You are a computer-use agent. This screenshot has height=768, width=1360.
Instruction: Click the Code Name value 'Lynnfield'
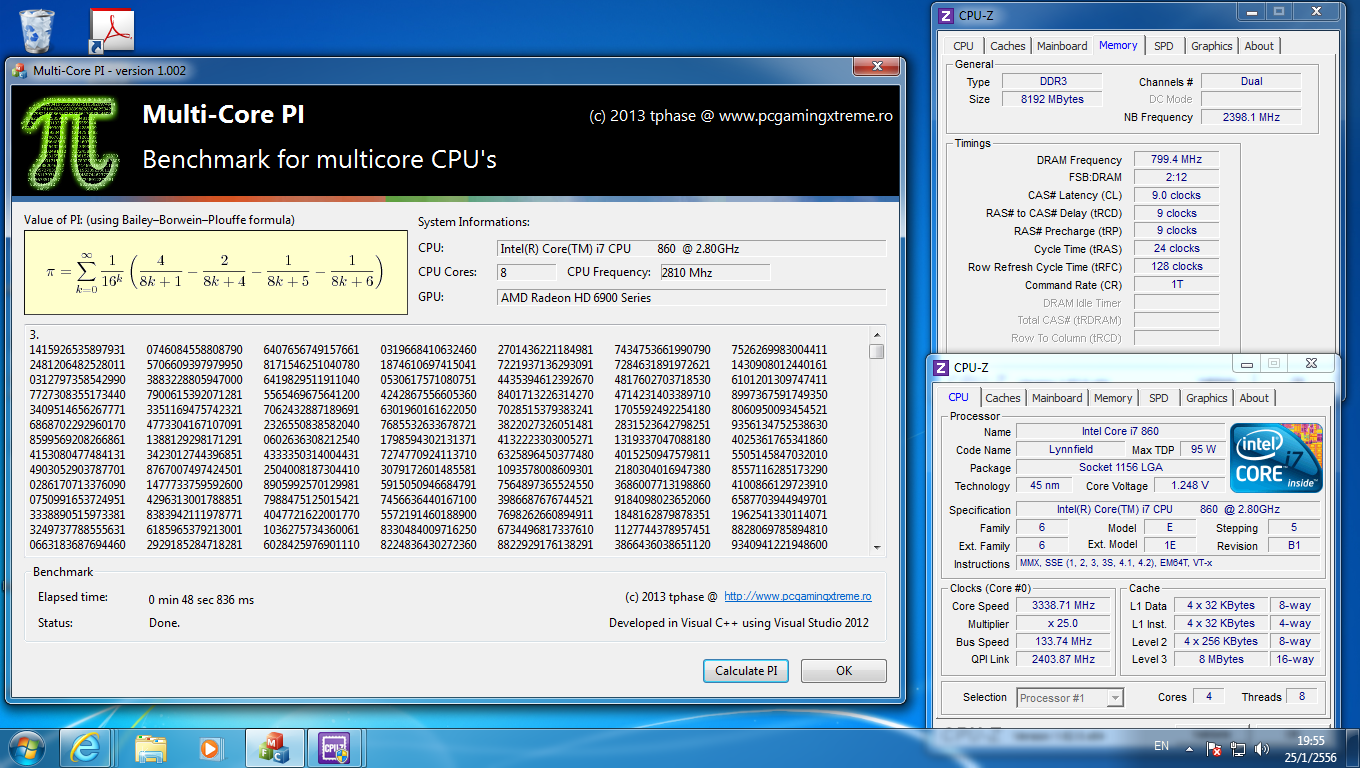(x=1071, y=450)
